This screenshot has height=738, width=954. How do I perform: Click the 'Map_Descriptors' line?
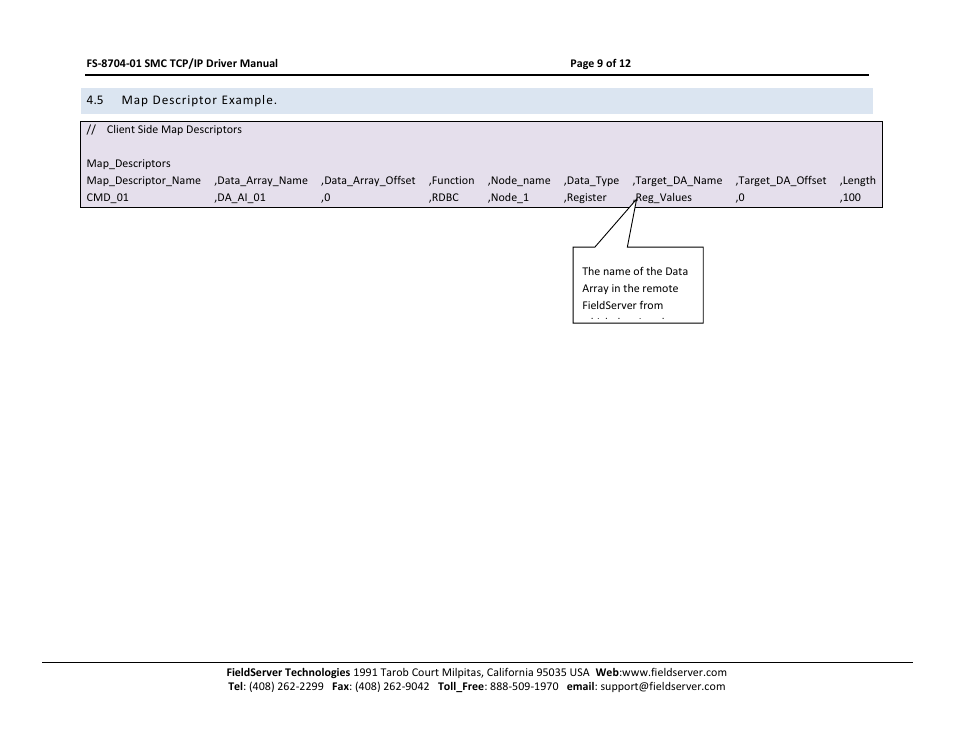pos(128,163)
